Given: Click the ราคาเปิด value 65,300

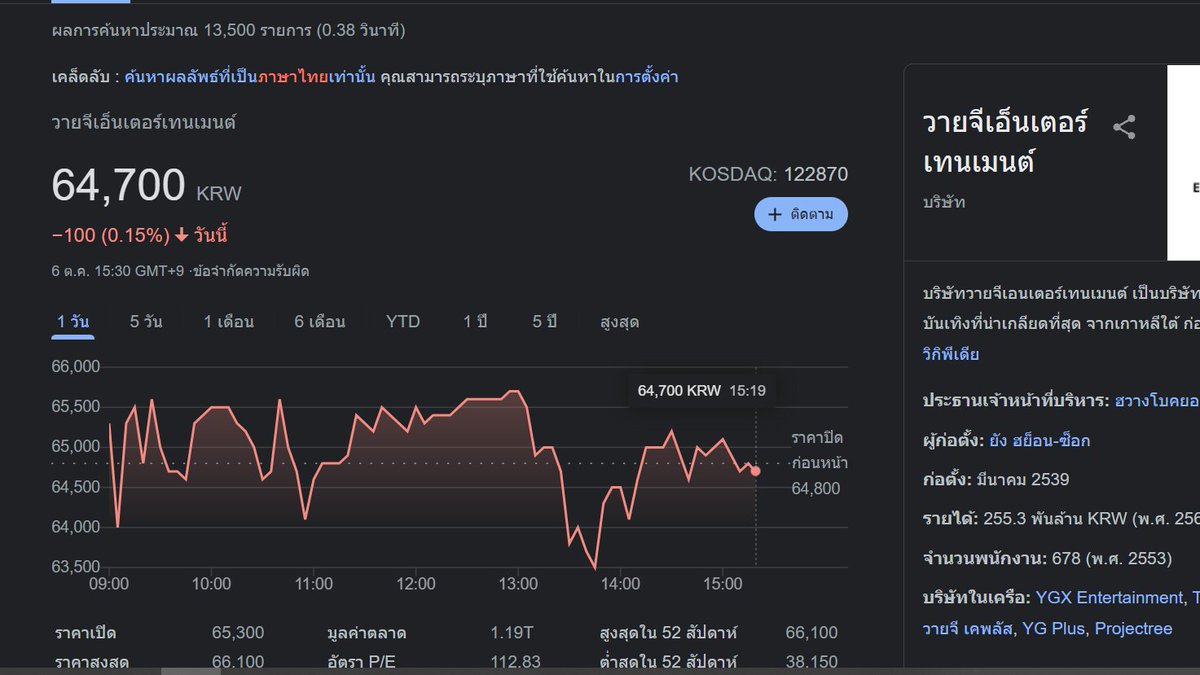Looking at the screenshot, I should point(238,633).
